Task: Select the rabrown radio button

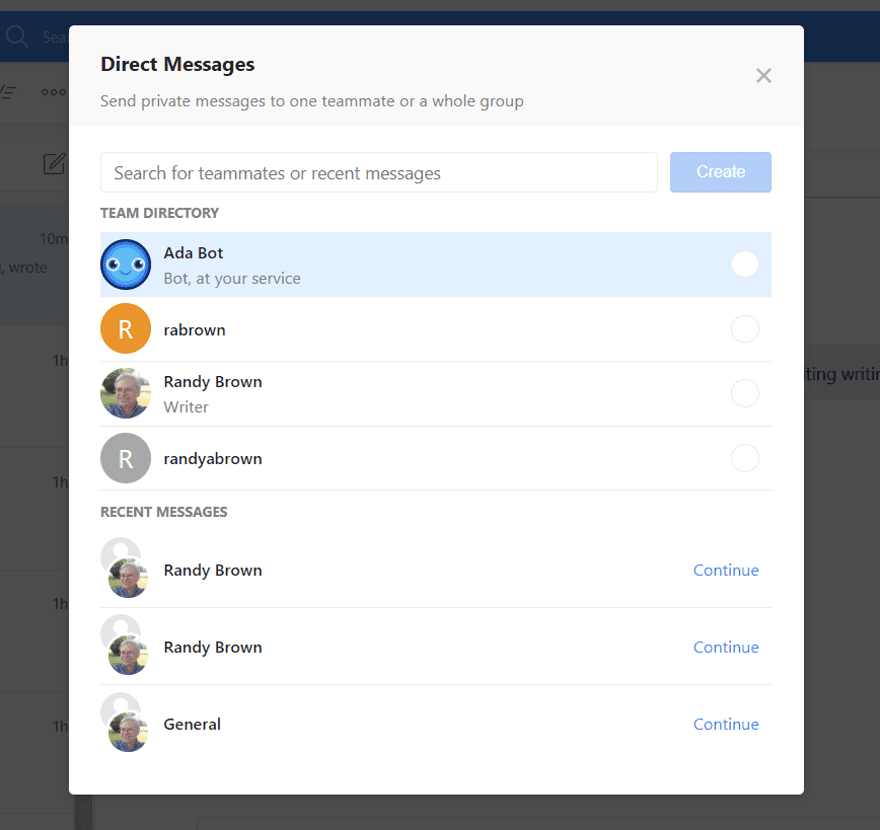Action: click(745, 329)
